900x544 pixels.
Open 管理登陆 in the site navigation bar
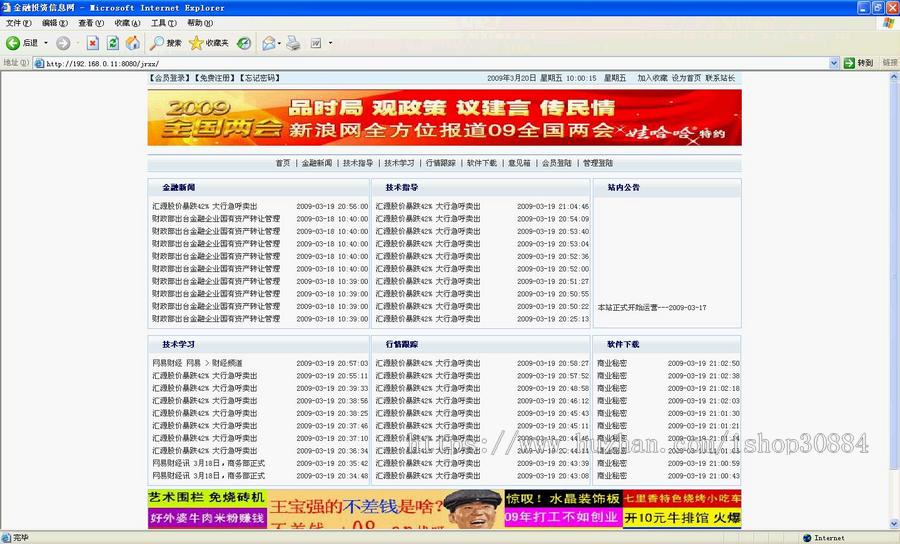point(598,163)
